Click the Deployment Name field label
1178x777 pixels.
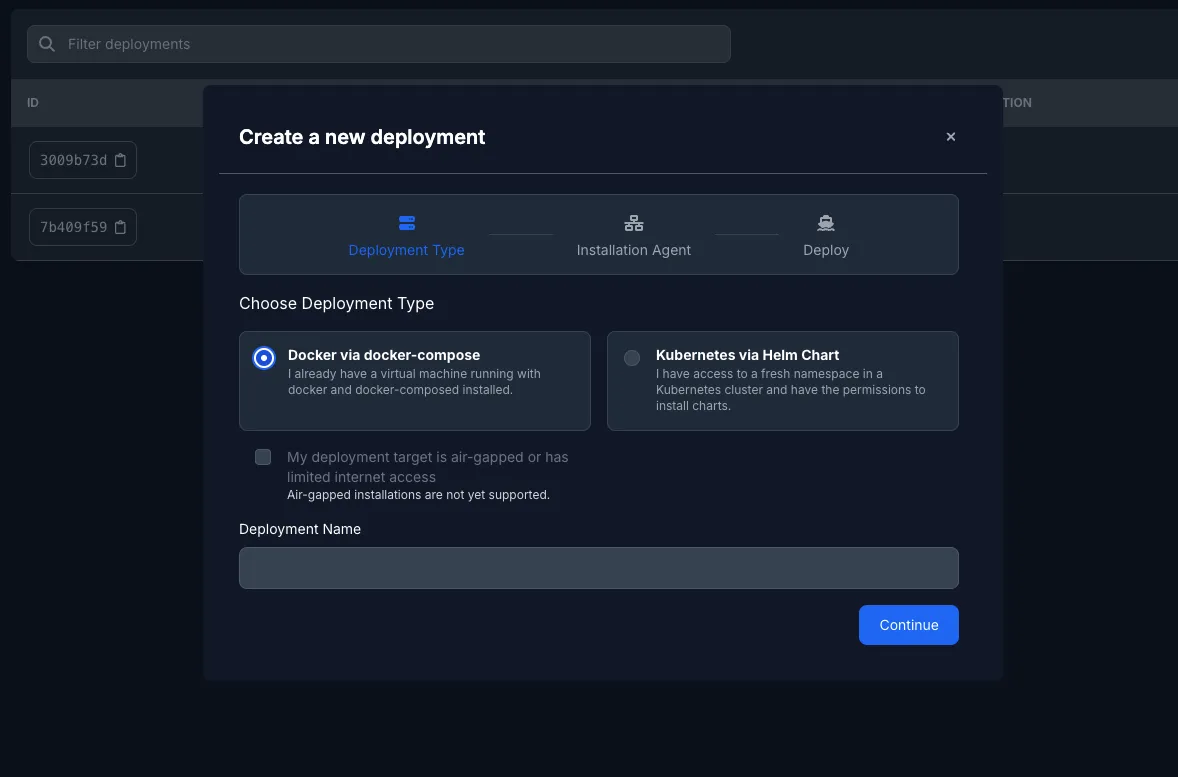(300, 529)
